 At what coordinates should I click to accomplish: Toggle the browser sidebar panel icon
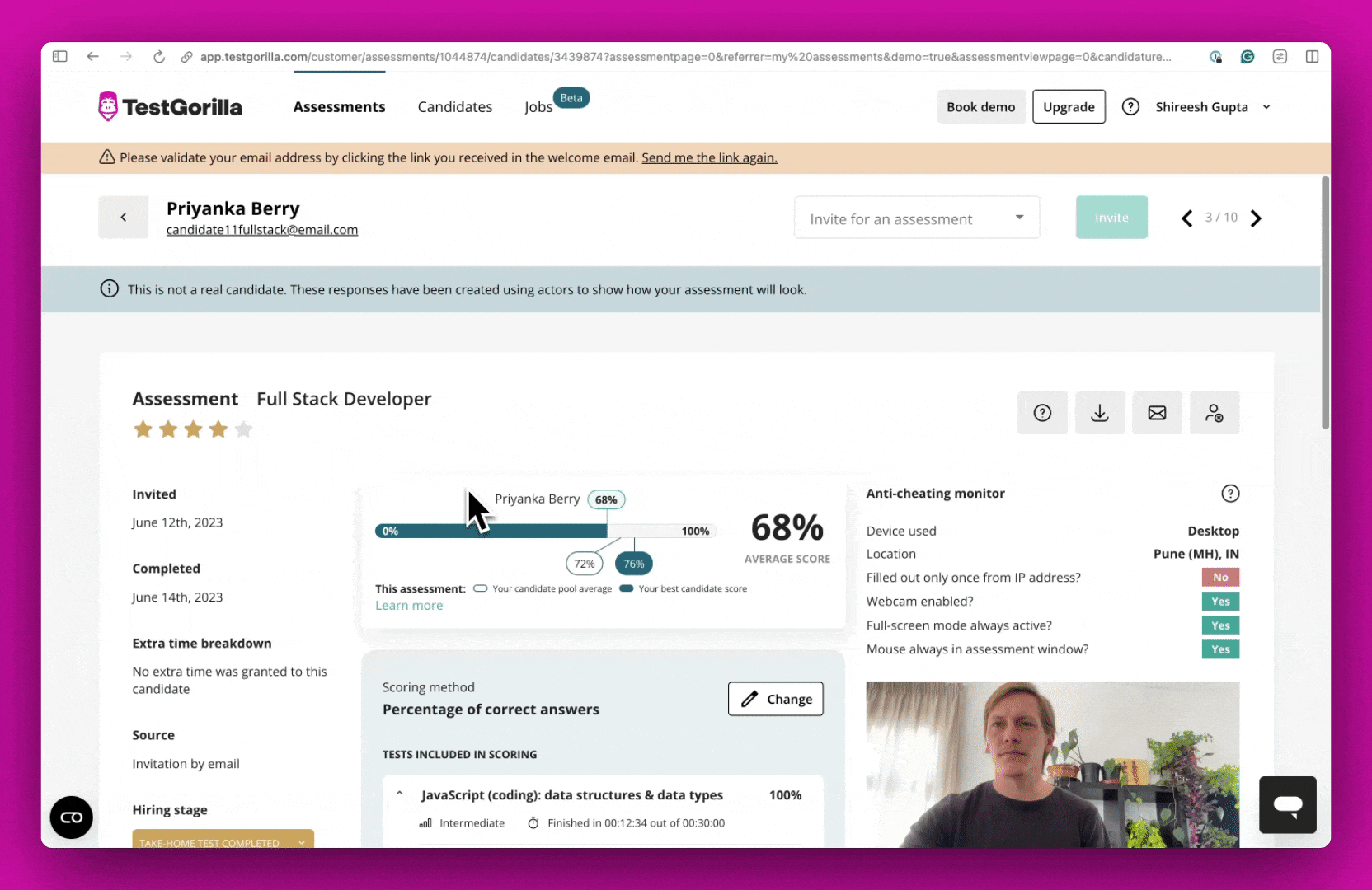coord(59,56)
